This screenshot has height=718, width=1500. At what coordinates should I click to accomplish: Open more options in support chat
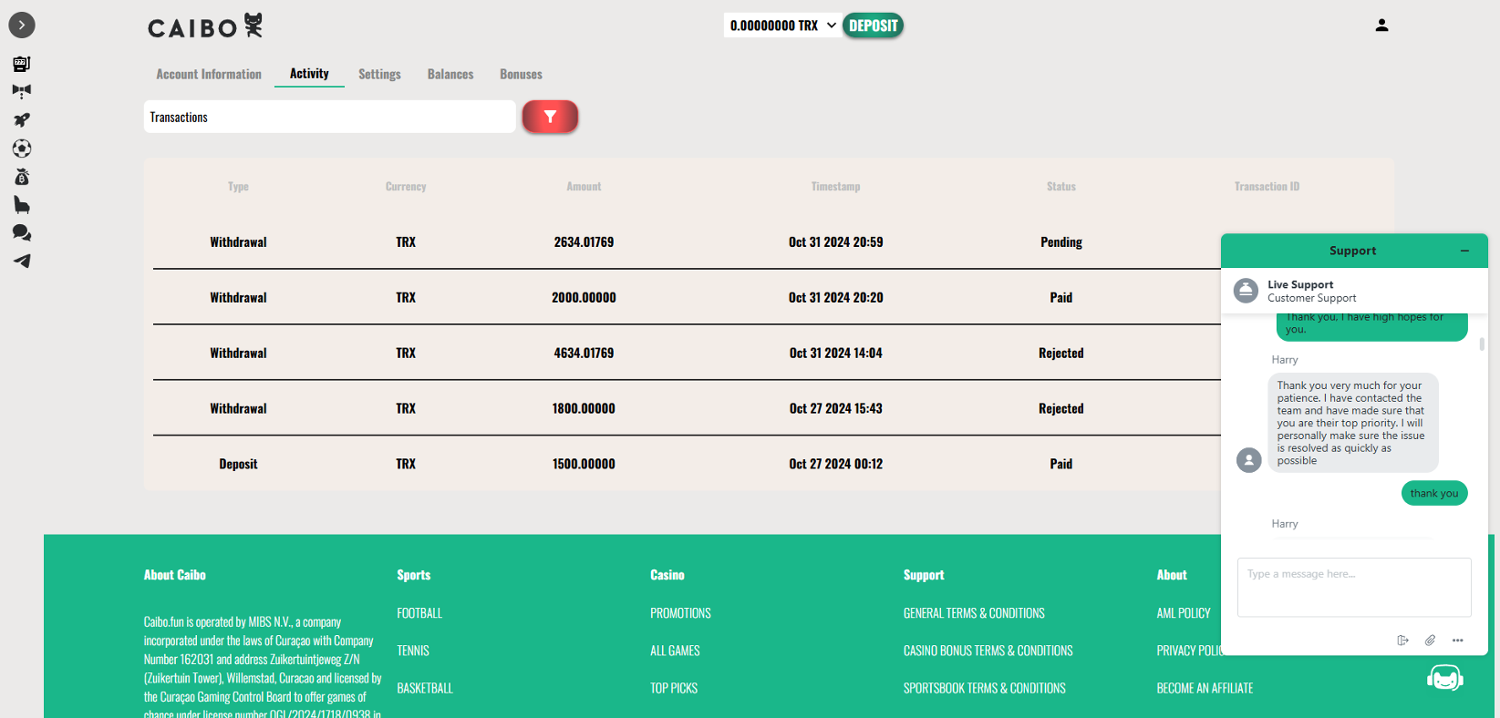tap(1458, 640)
